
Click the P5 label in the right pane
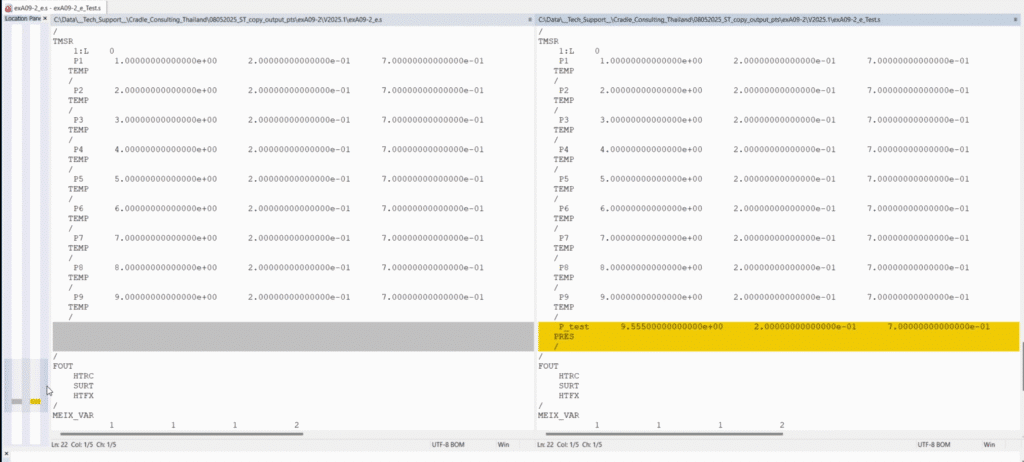tap(564, 179)
